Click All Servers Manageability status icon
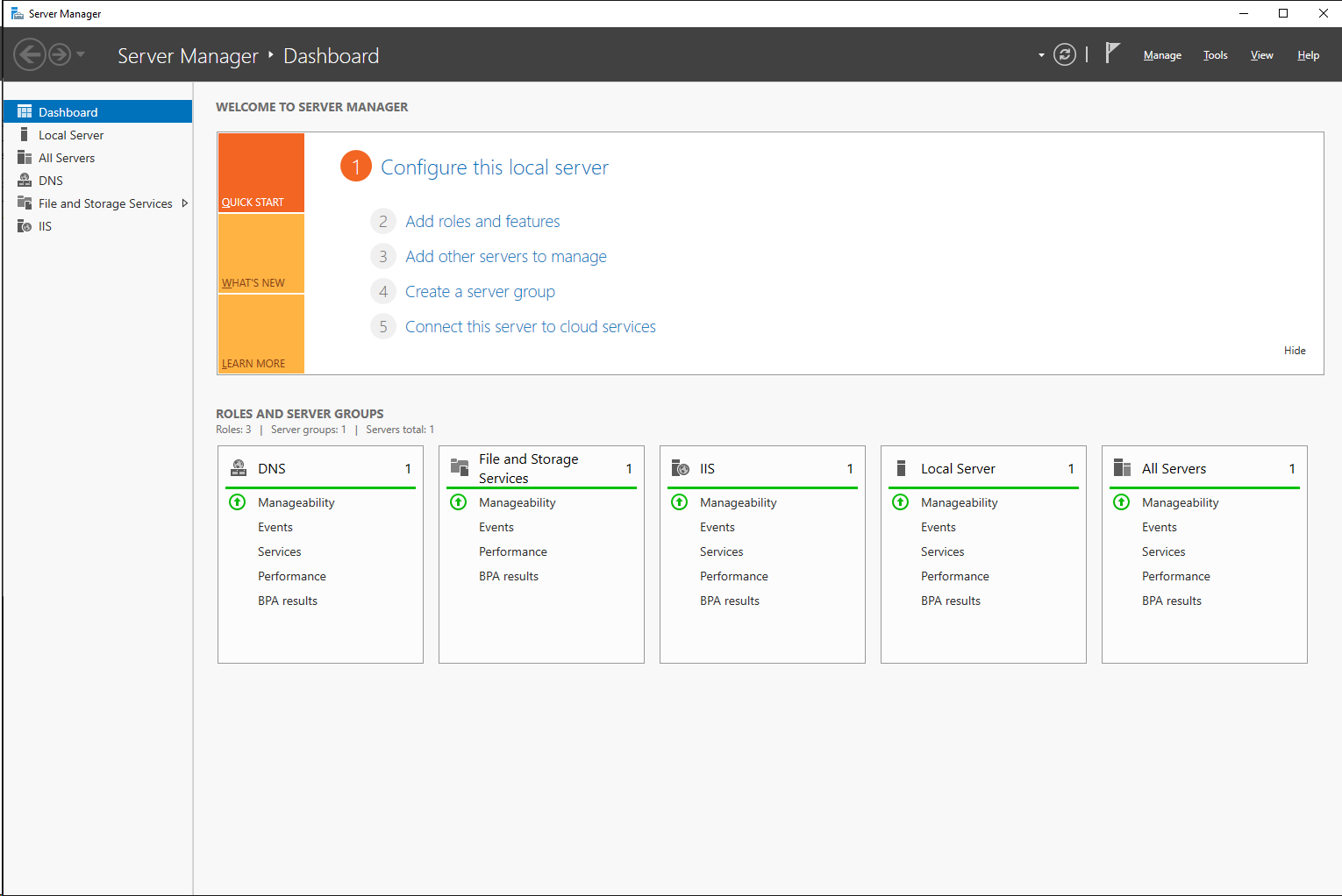Image resolution: width=1342 pixels, height=896 pixels. pos(1122,502)
